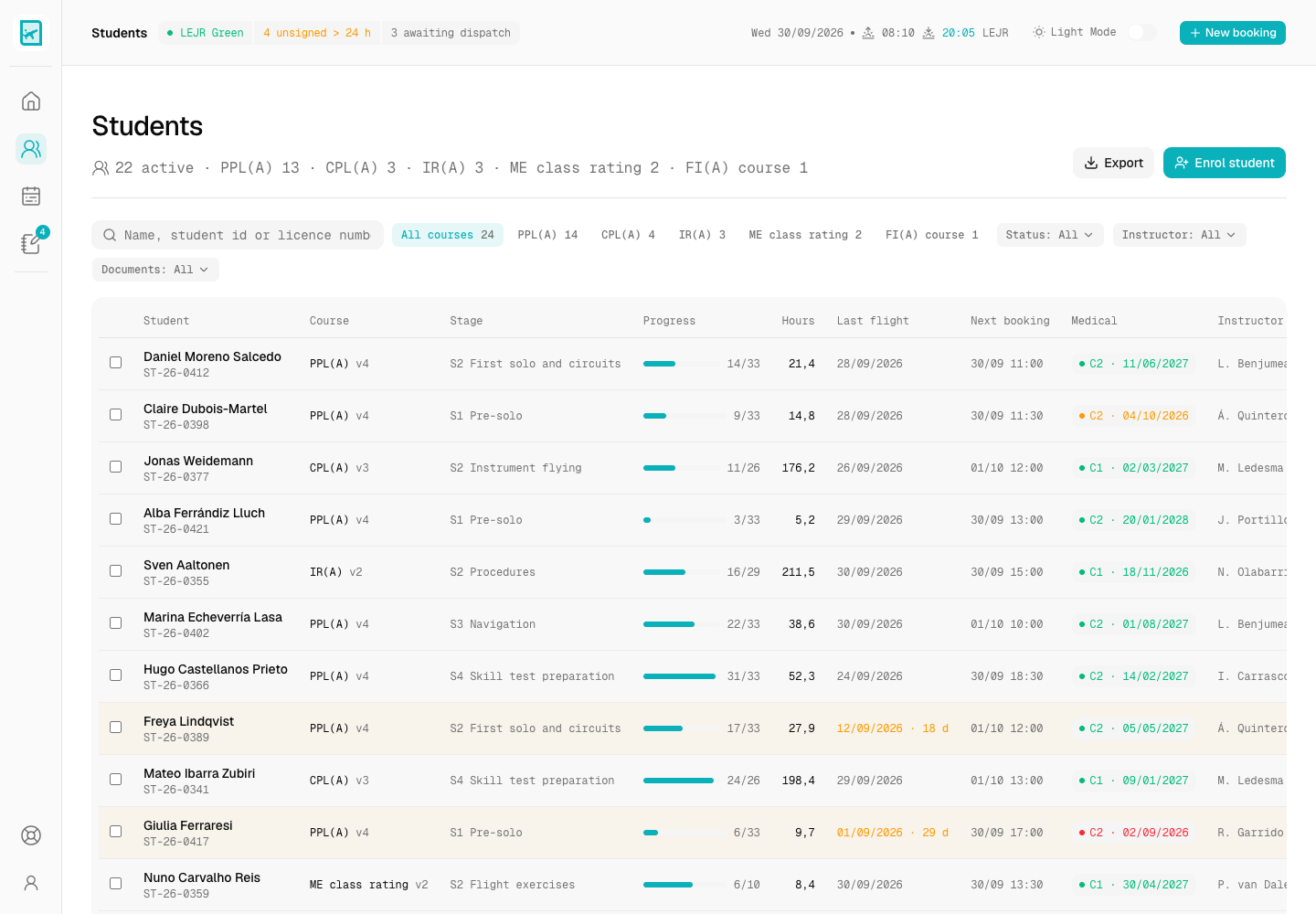
Task: Click the magnifier icon in the search box
Action: click(x=110, y=235)
